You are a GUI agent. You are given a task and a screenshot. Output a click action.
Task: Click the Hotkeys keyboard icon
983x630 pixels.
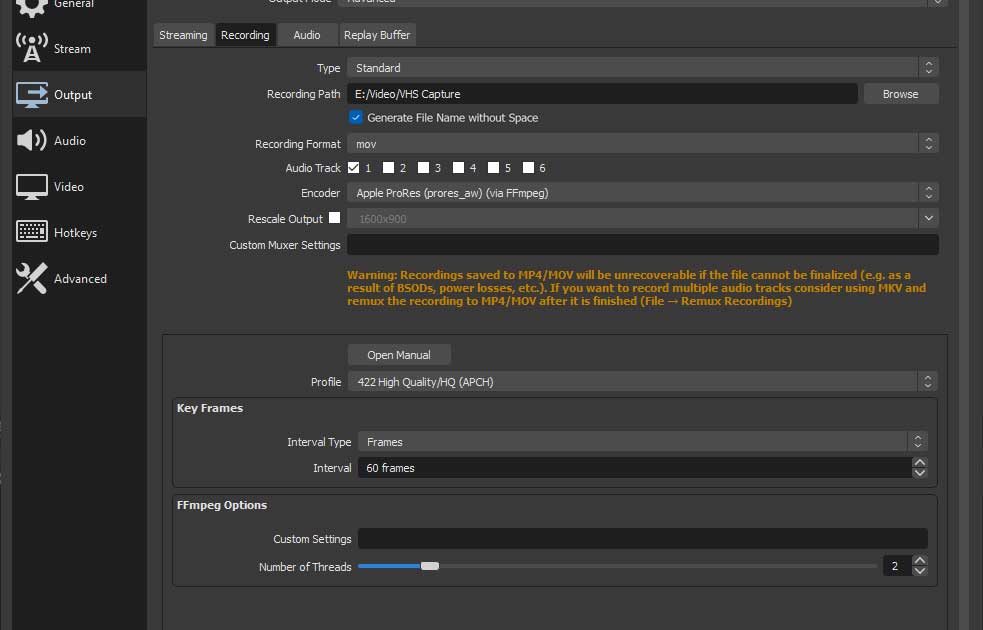tap(32, 232)
